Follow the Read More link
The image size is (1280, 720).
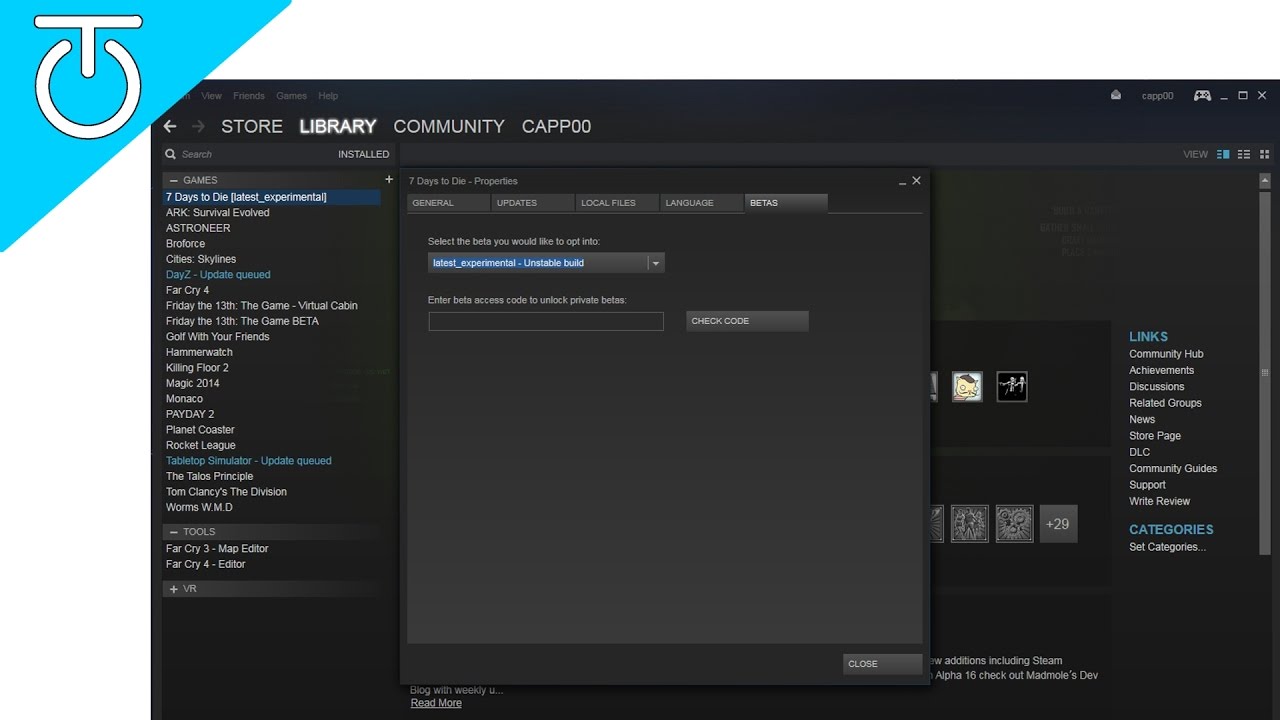(x=436, y=703)
